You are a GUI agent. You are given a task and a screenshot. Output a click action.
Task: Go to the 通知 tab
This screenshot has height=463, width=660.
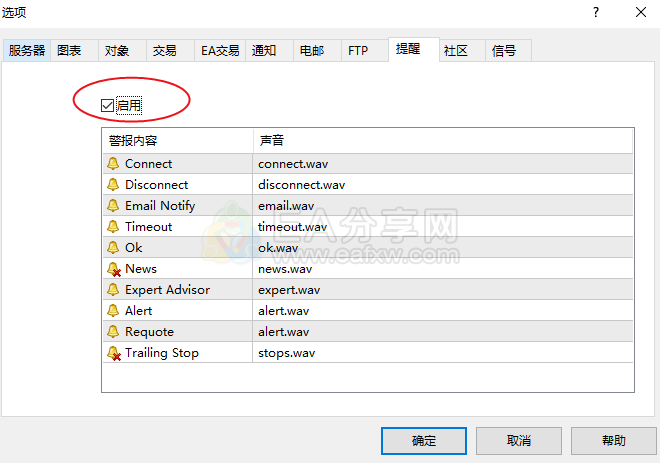[x=269, y=51]
